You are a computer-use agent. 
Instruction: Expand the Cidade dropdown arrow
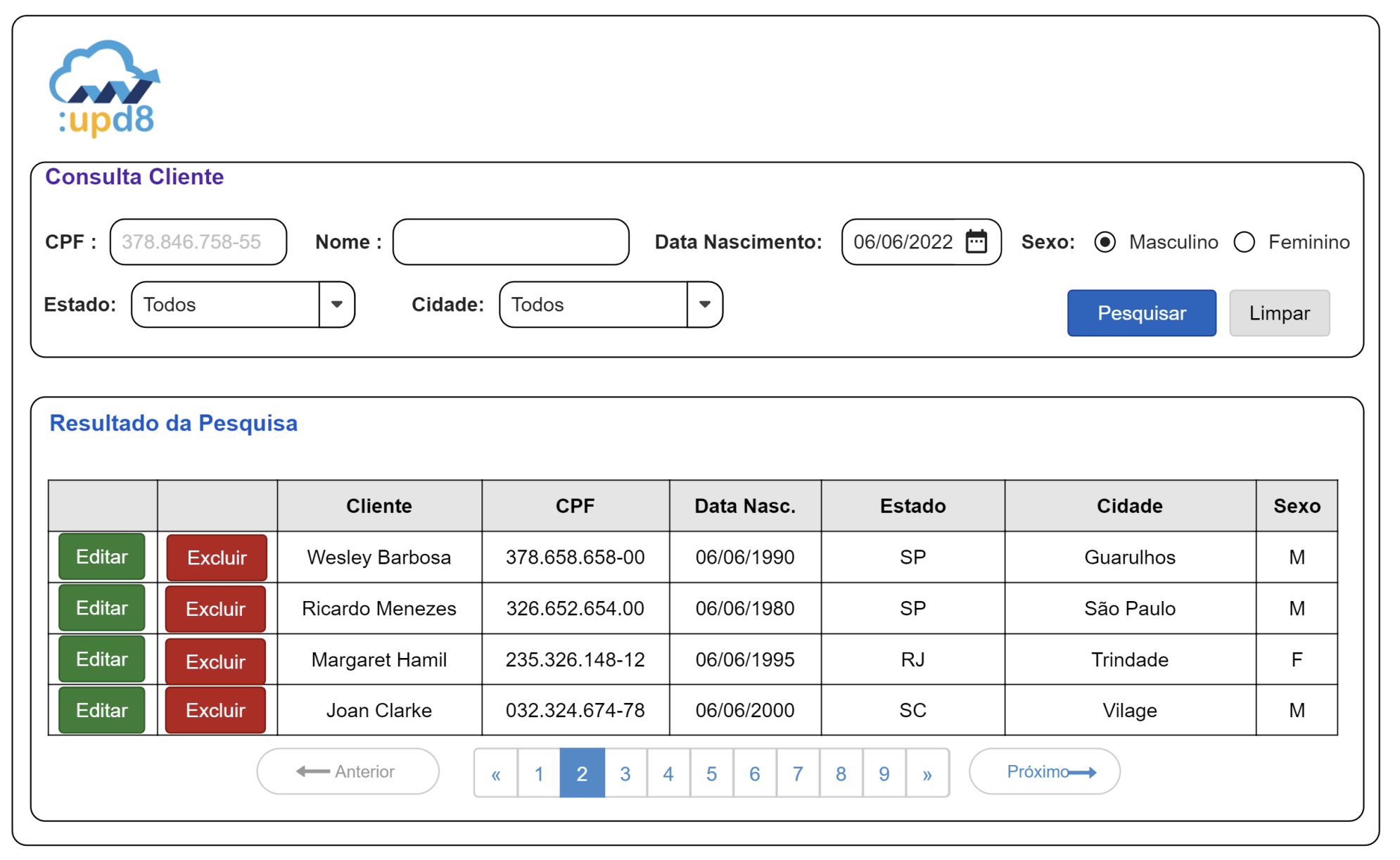704,305
